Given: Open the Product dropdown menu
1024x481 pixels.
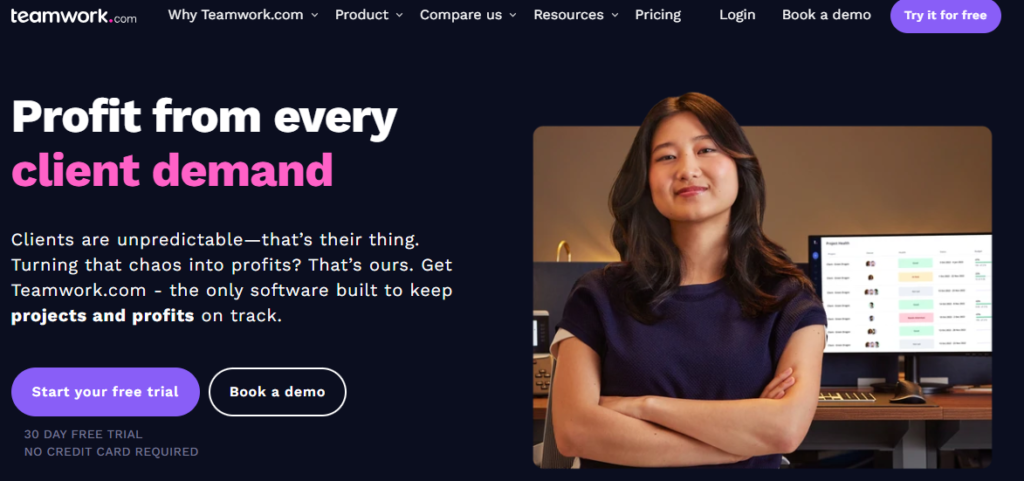Looking at the screenshot, I should coord(369,14).
